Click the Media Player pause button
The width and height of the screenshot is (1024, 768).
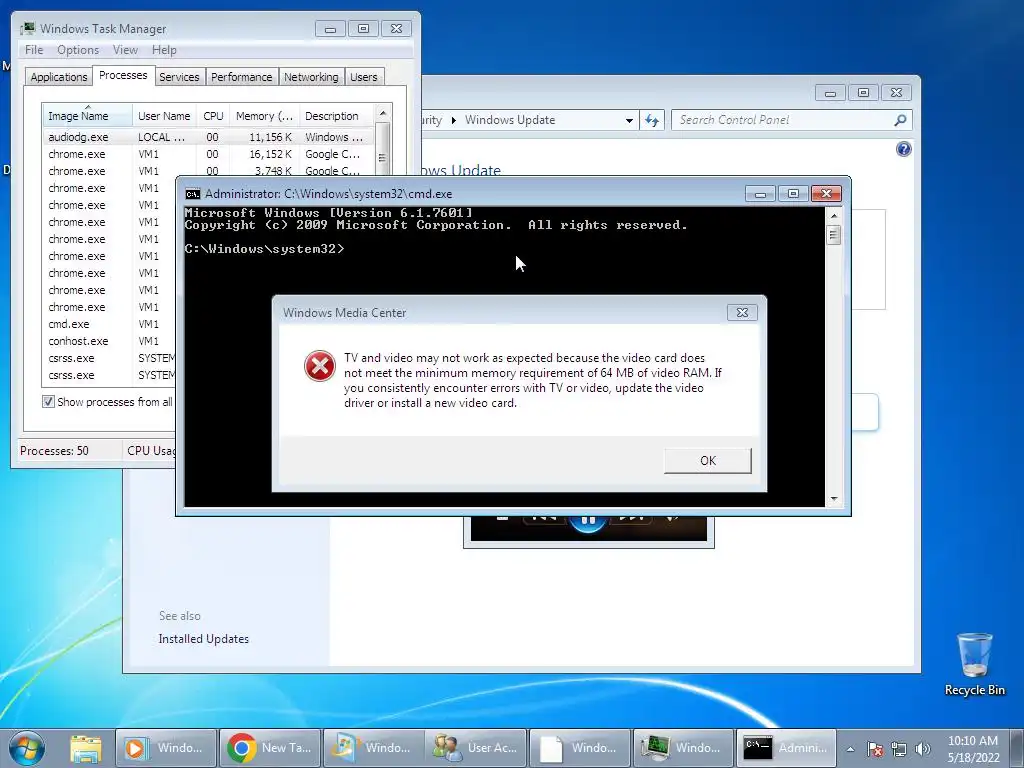pyautogui.click(x=587, y=522)
